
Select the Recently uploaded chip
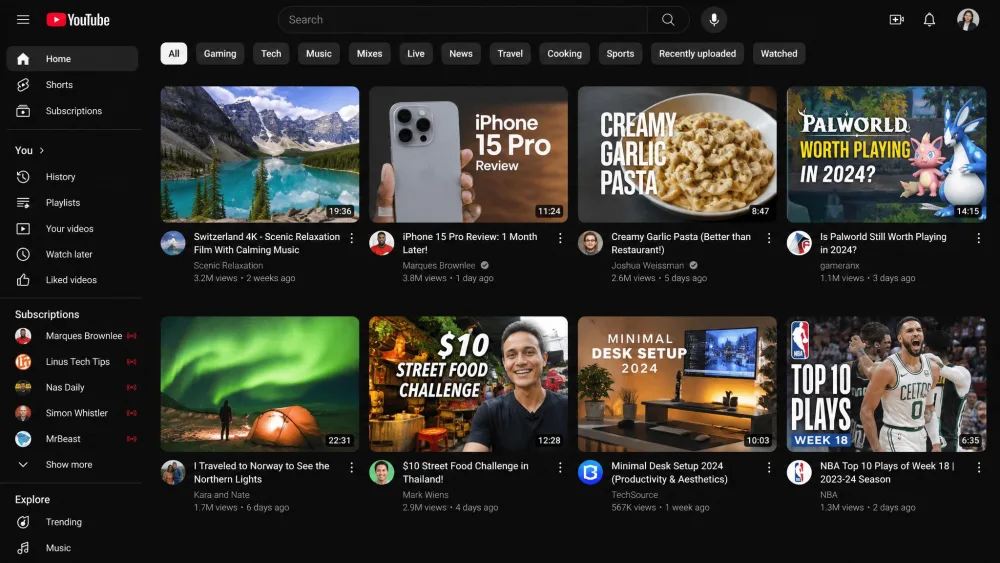click(697, 54)
